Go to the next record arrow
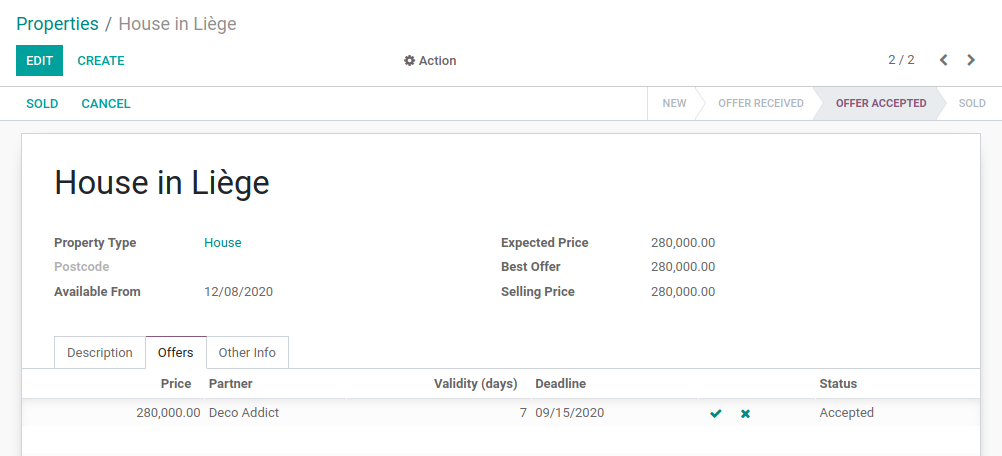This screenshot has width=1002, height=456. tap(971, 60)
